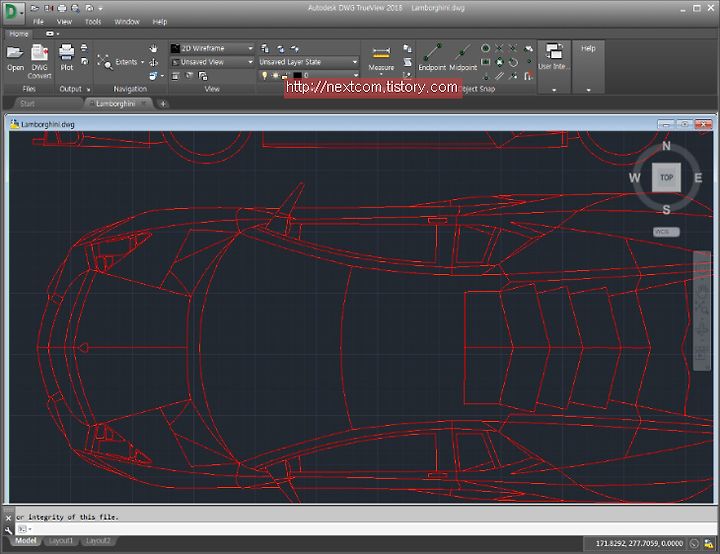
Task: Open the Window menu
Action: pos(127,22)
